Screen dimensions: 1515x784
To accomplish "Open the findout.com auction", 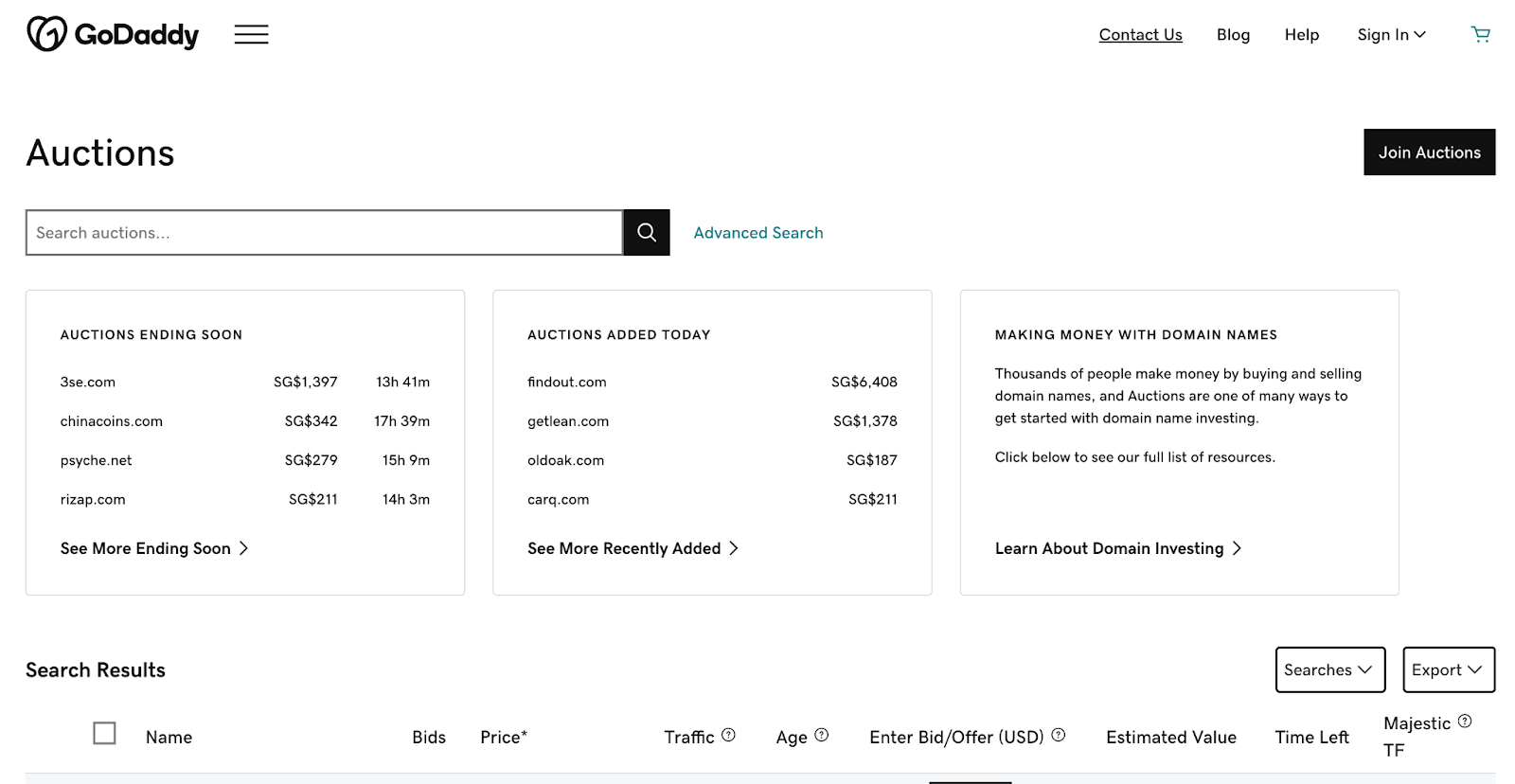I will tap(567, 382).
